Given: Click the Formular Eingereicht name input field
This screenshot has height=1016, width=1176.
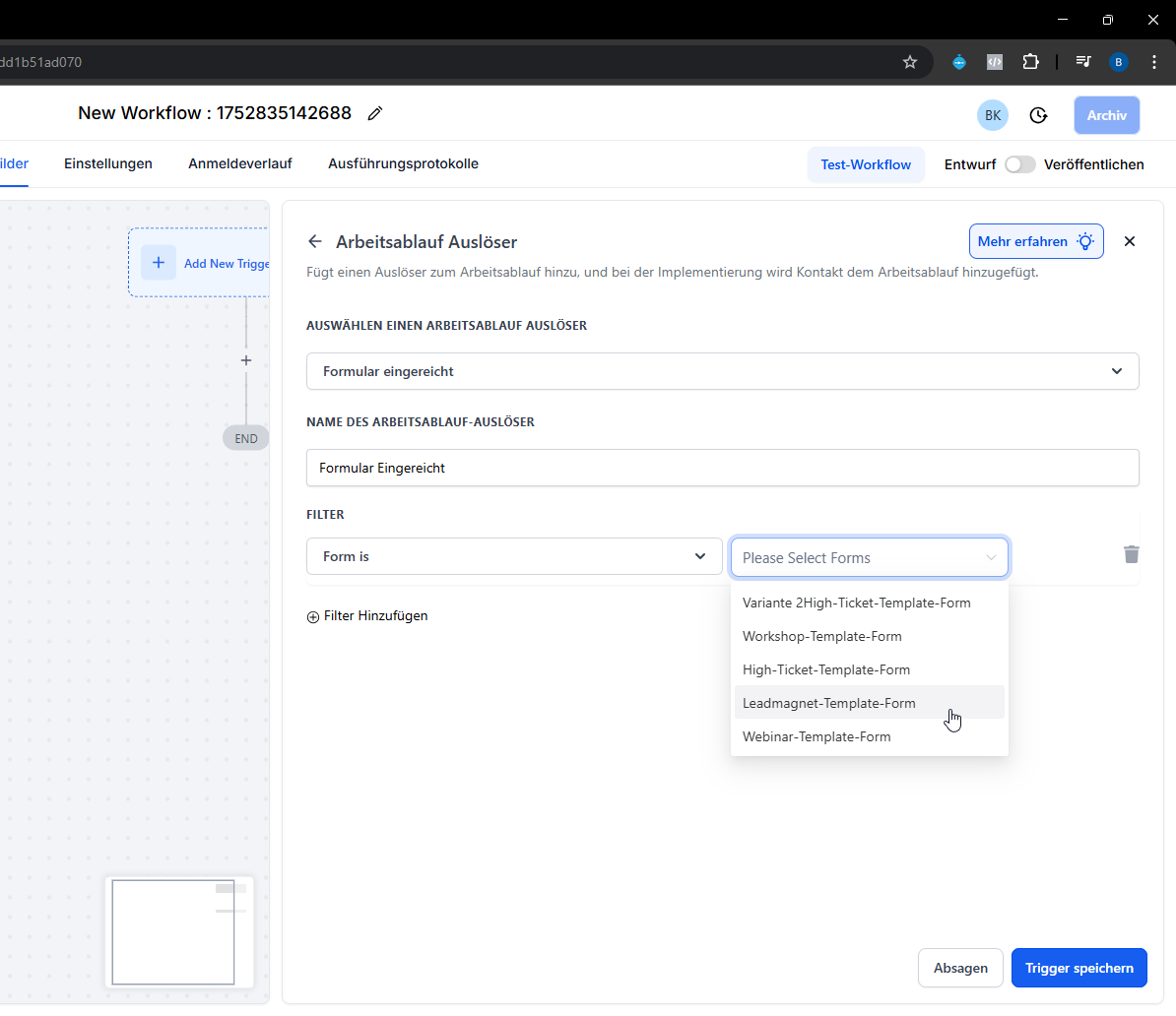Looking at the screenshot, I should click(x=722, y=468).
